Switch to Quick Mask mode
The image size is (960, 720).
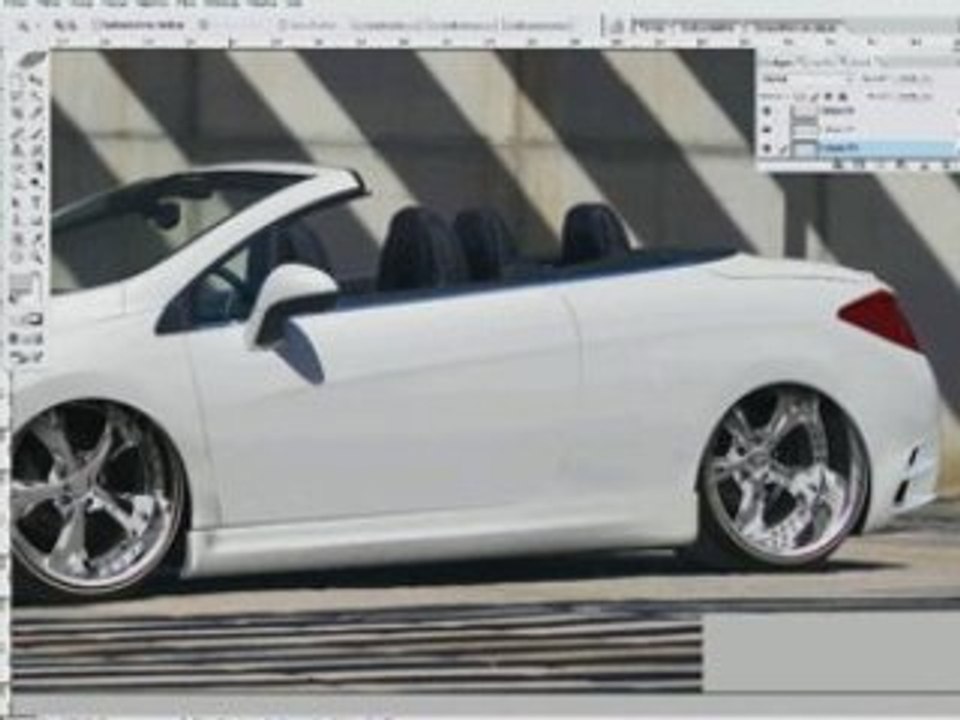(36, 319)
